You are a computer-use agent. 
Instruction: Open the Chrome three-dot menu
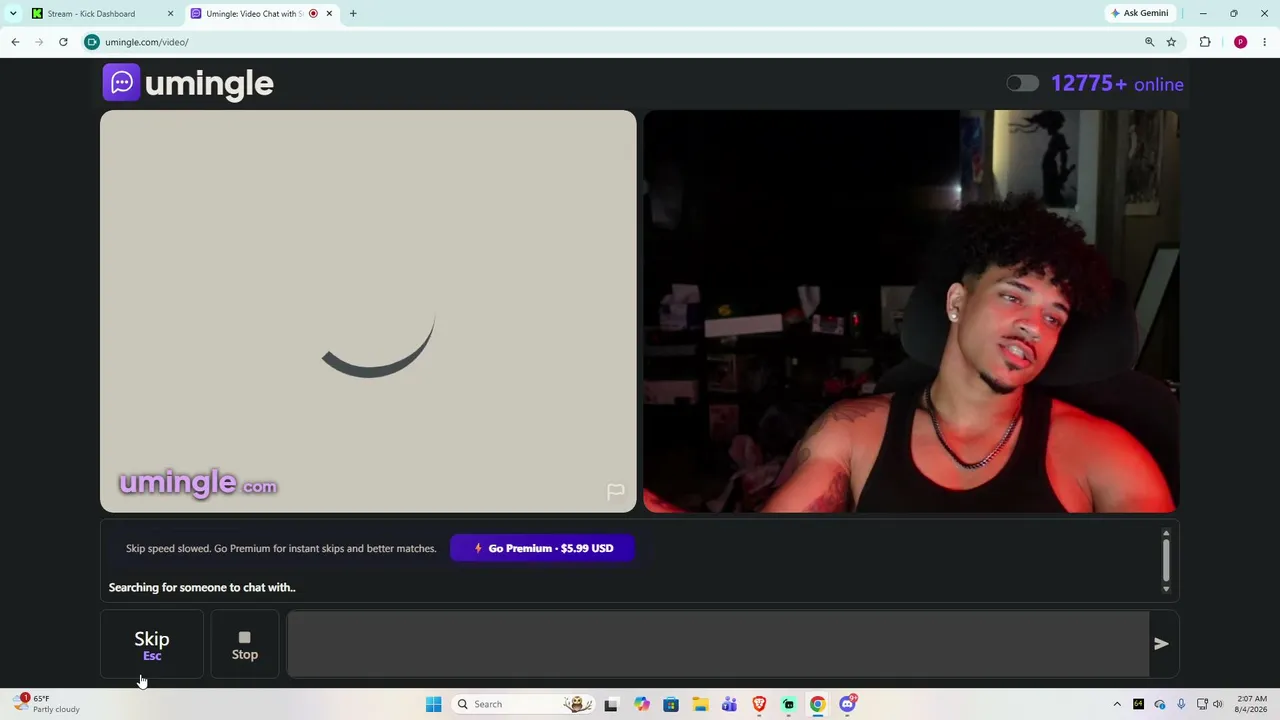1265,42
